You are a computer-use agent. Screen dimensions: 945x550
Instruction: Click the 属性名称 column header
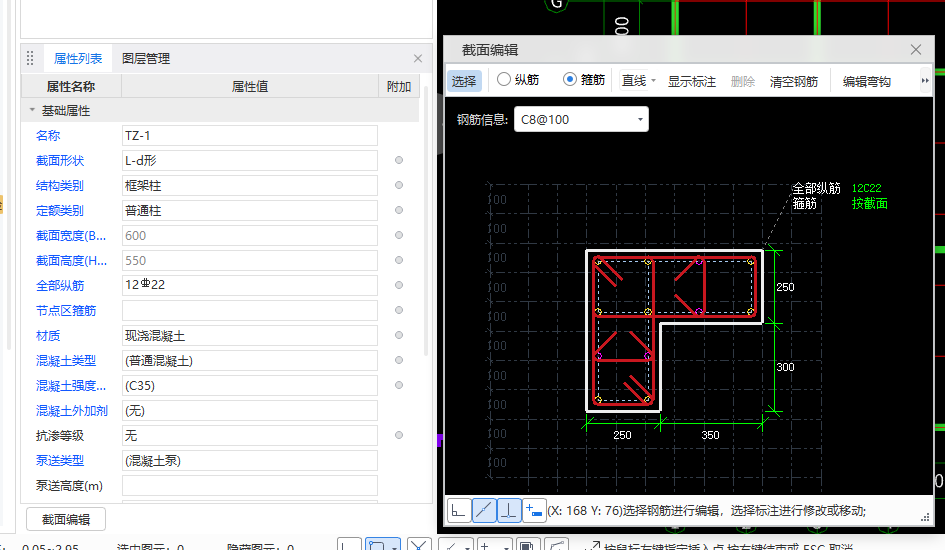tap(71, 86)
